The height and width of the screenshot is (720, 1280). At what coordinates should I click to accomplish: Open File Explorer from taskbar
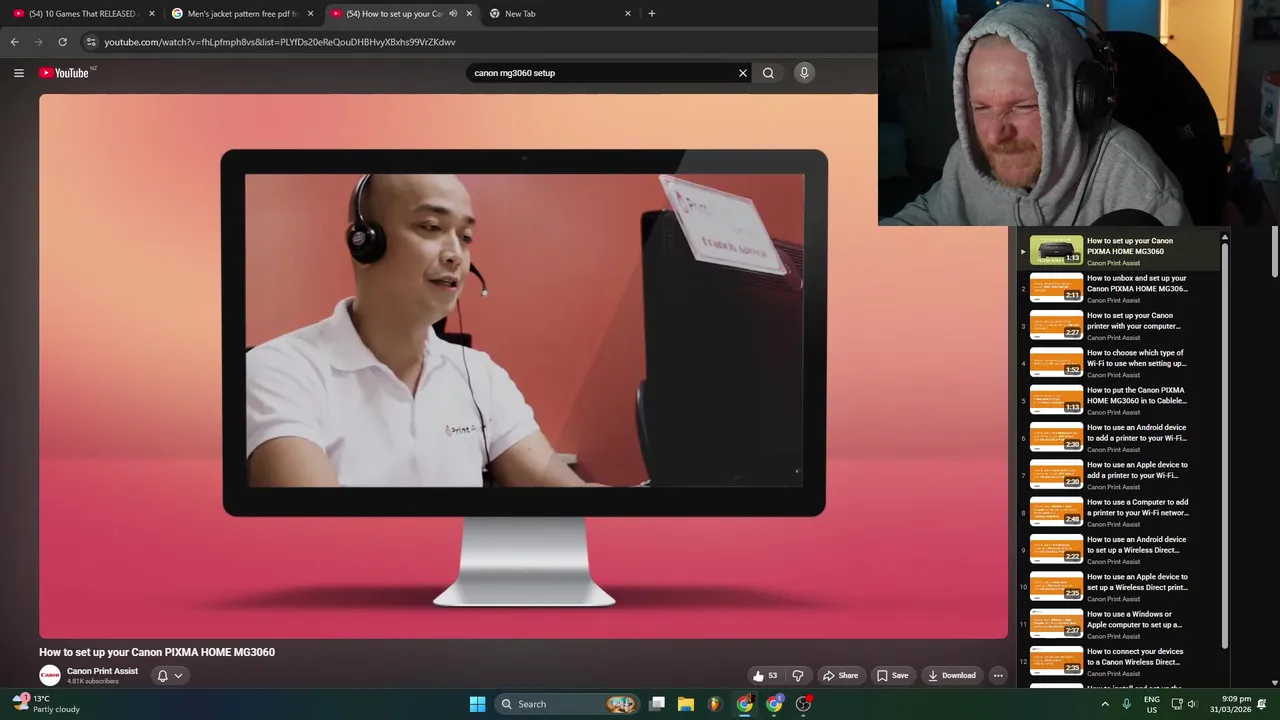(x=686, y=704)
